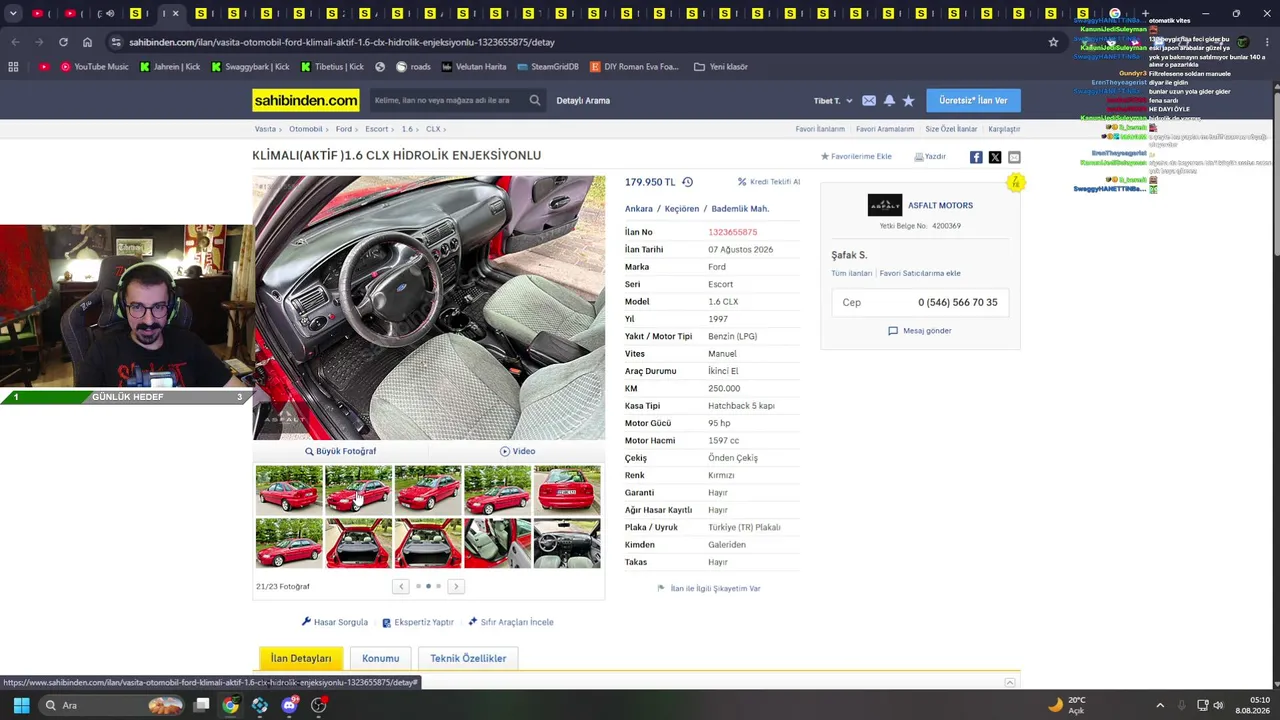
Task: Open the Teknik Özellikler tab
Action: pyautogui.click(x=468, y=658)
